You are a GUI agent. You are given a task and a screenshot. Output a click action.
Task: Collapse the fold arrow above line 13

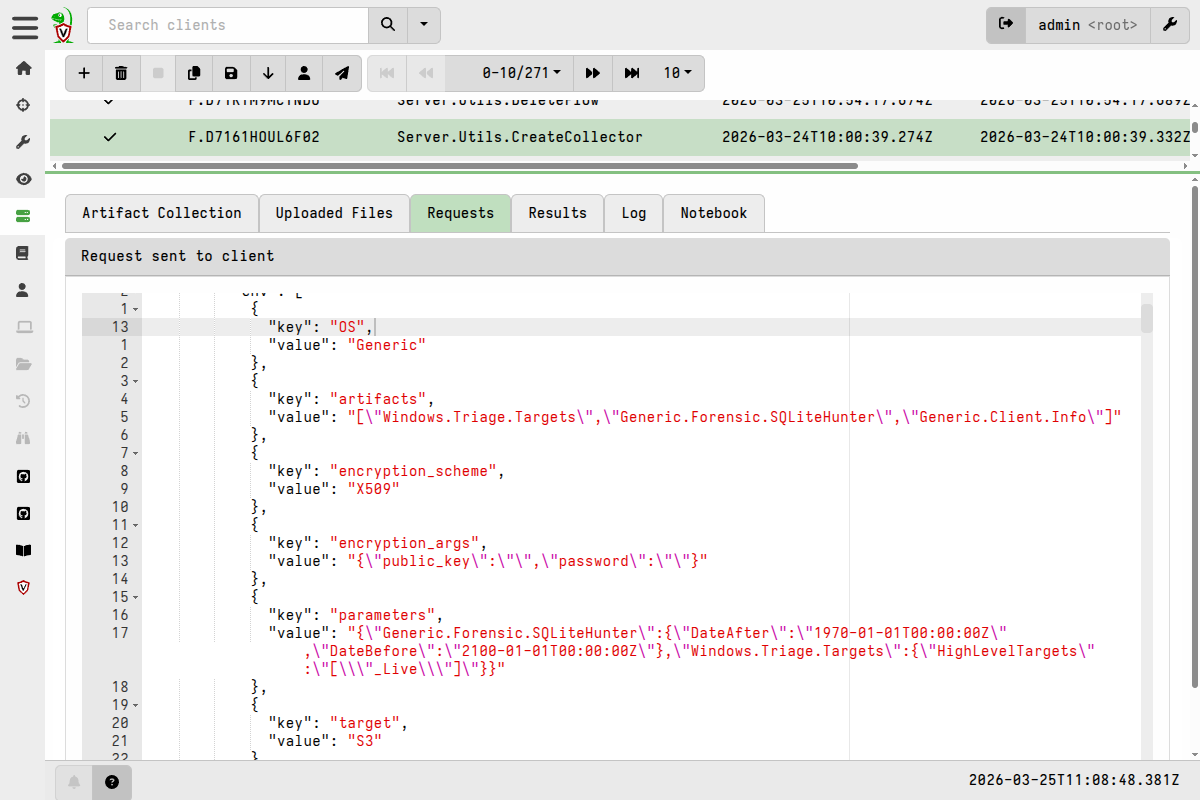click(135, 309)
